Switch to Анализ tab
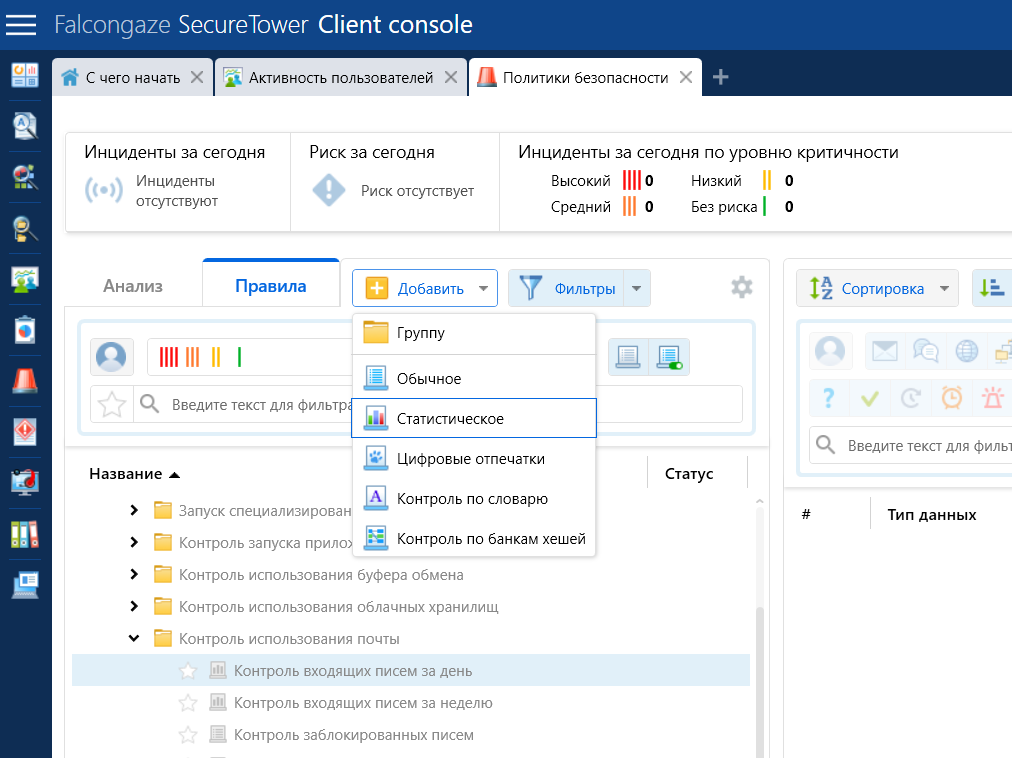Screen dimensions: 1012x758 133,286
